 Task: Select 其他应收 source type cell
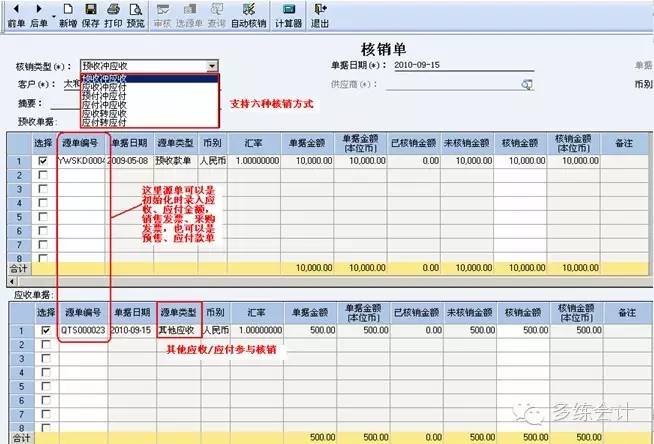pos(178,330)
